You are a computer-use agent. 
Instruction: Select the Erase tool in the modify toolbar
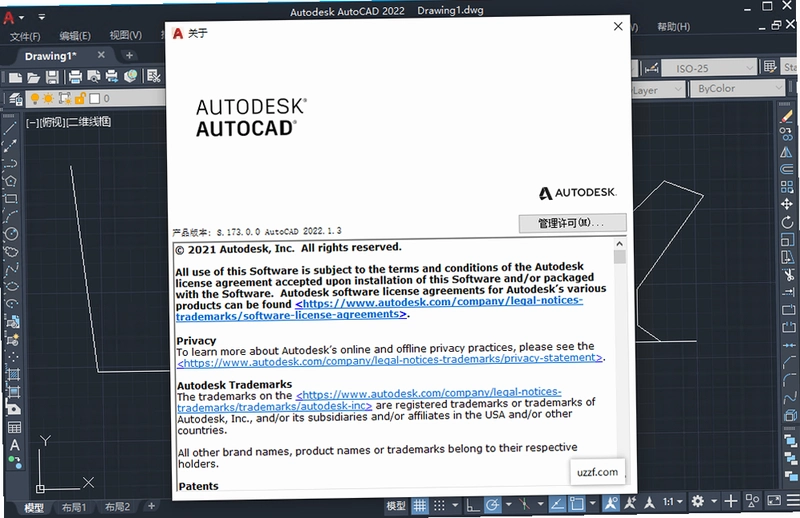(x=786, y=117)
